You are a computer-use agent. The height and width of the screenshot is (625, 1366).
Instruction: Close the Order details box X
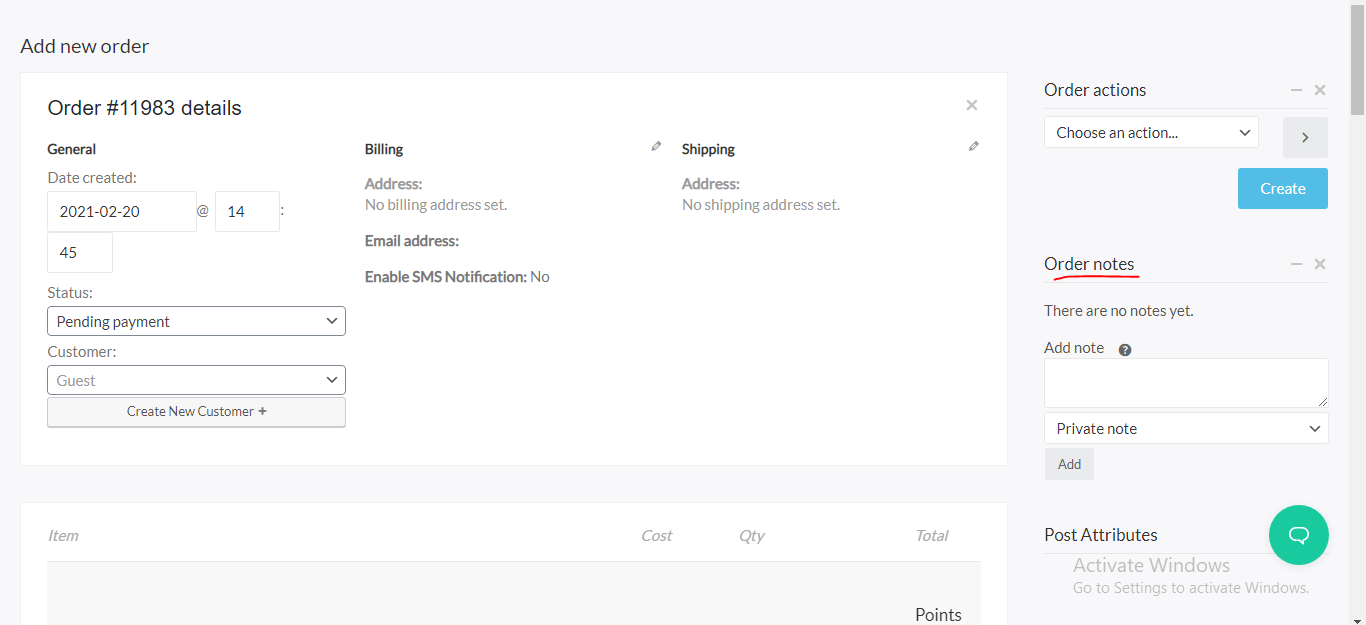tap(971, 105)
